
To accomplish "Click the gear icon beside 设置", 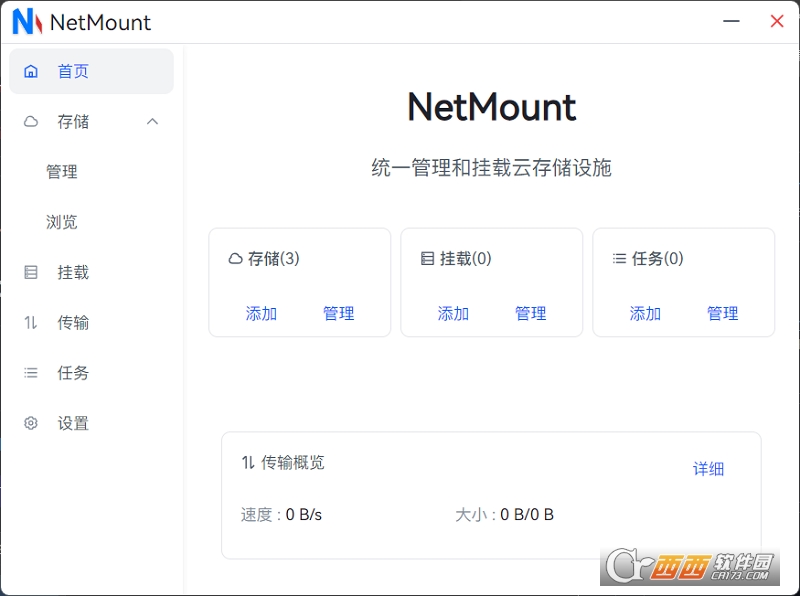I will 31,423.
